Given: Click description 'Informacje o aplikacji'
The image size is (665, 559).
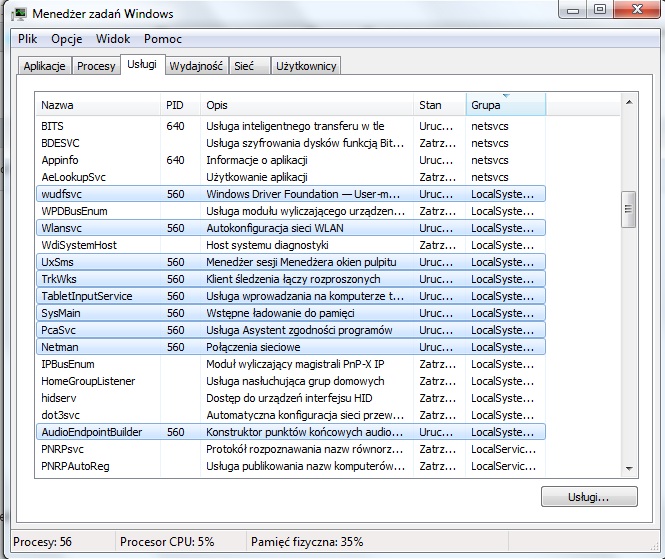Looking at the screenshot, I should pos(257,160).
